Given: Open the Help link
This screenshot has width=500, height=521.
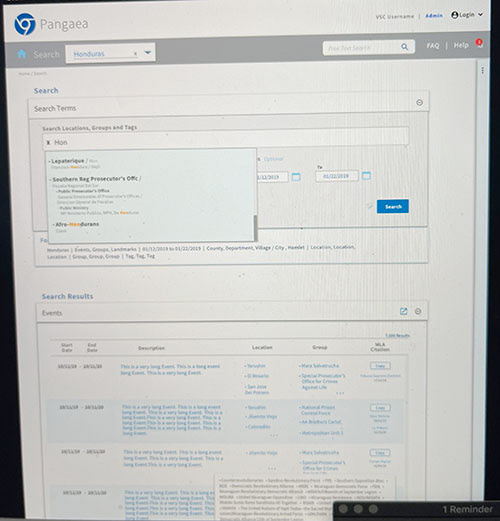Looking at the screenshot, I should (x=461, y=45).
